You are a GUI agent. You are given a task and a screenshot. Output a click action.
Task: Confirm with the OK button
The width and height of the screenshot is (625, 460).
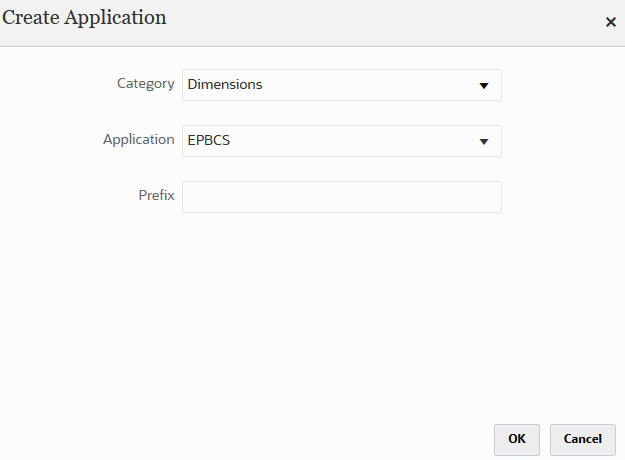[516, 438]
